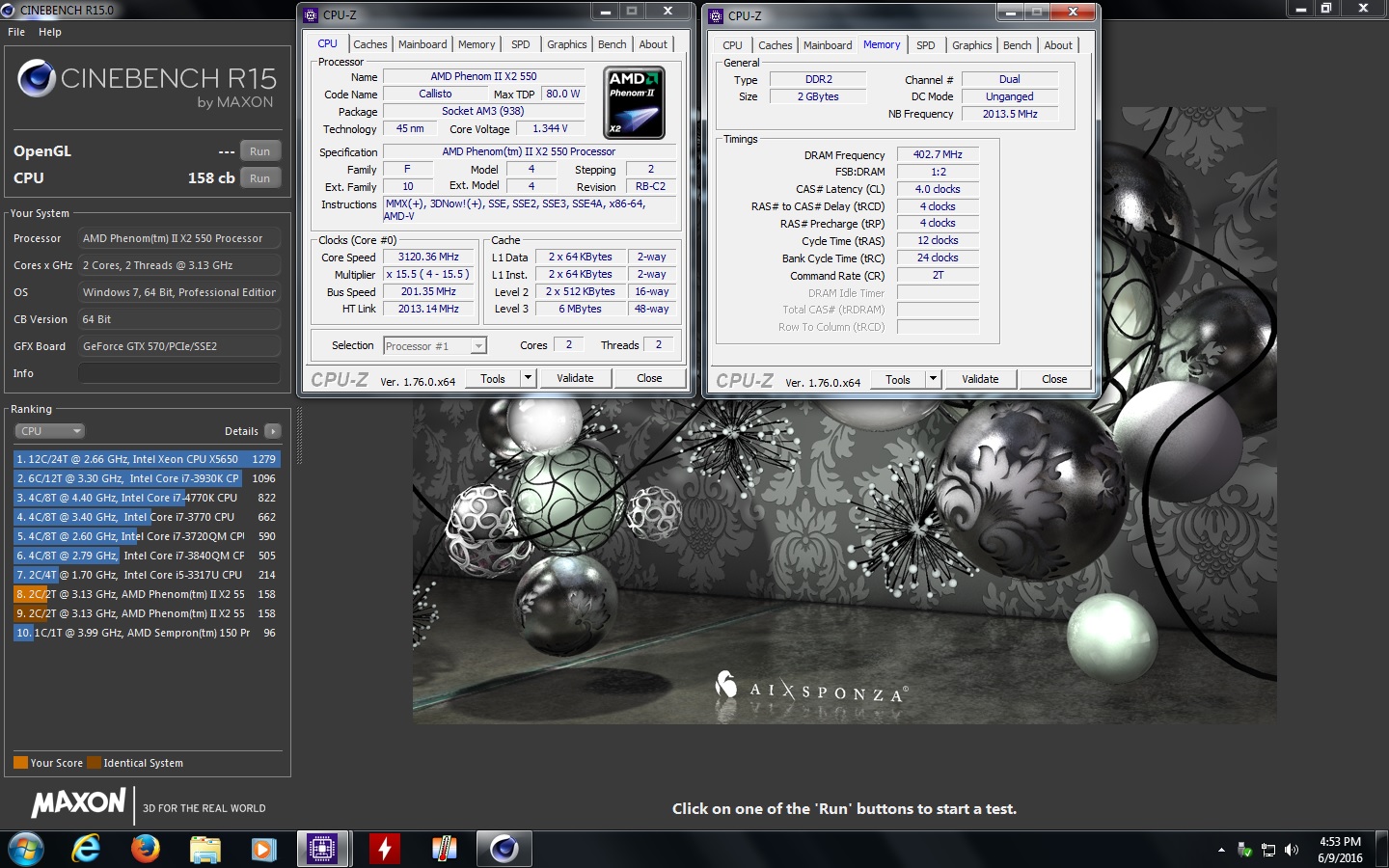Open Graphics tab in left CPU-Z window
The image size is (1389, 868).
(x=566, y=44)
